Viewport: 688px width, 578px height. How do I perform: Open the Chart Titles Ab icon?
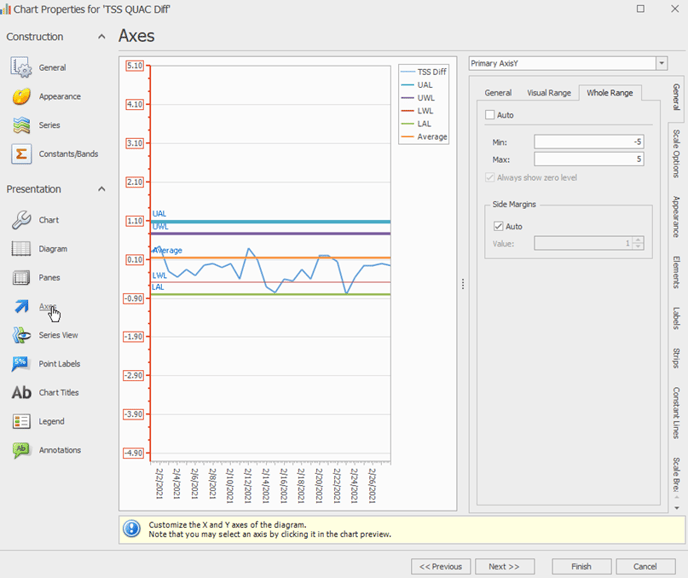(x=21, y=392)
